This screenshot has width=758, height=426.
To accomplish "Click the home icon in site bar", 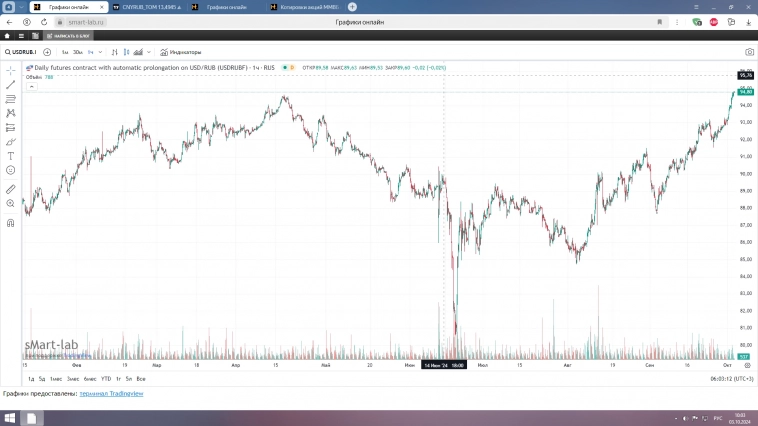I will [7, 36].
